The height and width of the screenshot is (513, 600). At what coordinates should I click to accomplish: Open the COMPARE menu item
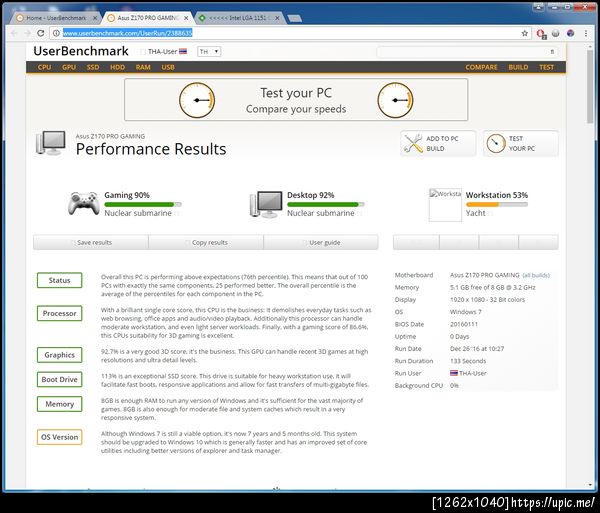[x=481, y=67]
